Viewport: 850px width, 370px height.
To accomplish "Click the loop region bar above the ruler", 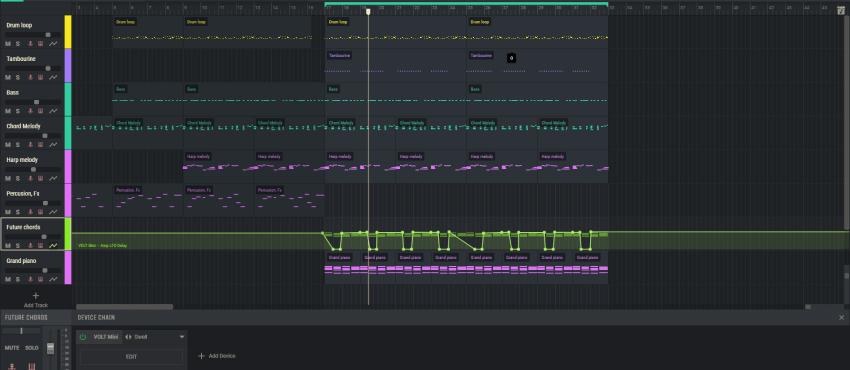I will coord(466,3).
